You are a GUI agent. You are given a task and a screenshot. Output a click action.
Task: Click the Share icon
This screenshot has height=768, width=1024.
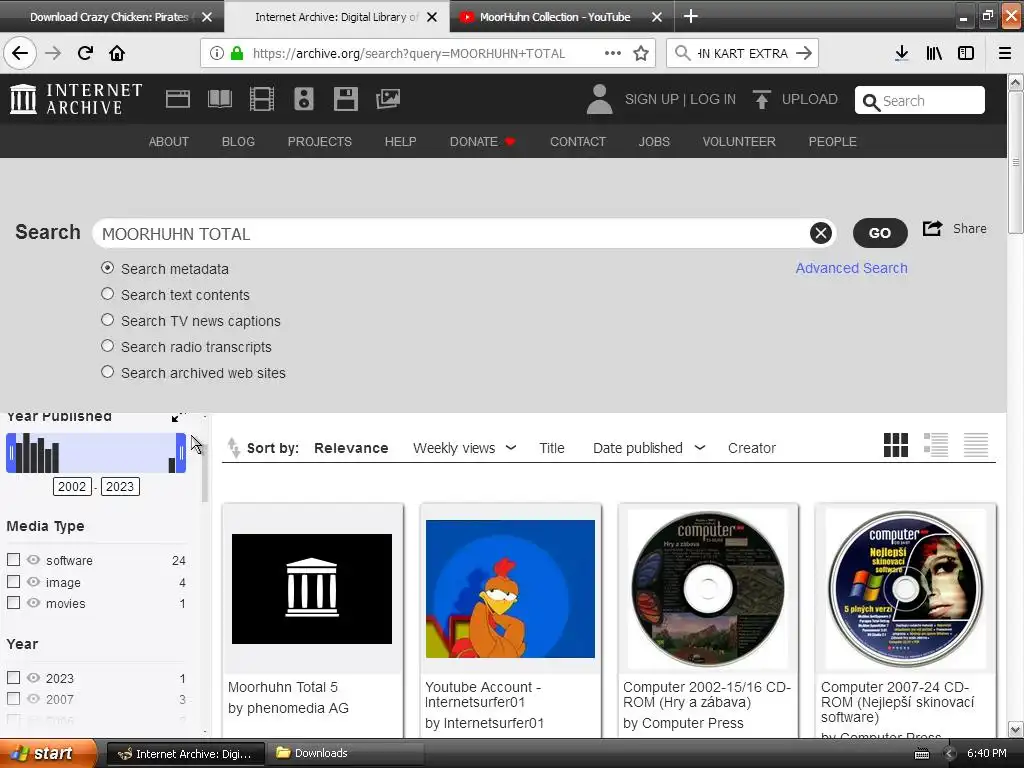tap(932, 229)
